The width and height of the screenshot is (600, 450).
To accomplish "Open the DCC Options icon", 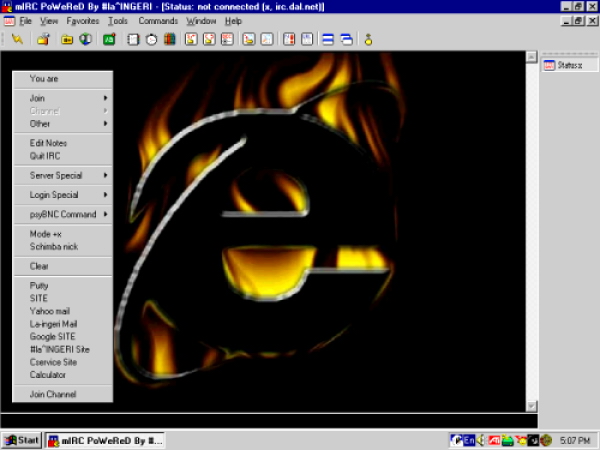I will click(x=227, y=39).
